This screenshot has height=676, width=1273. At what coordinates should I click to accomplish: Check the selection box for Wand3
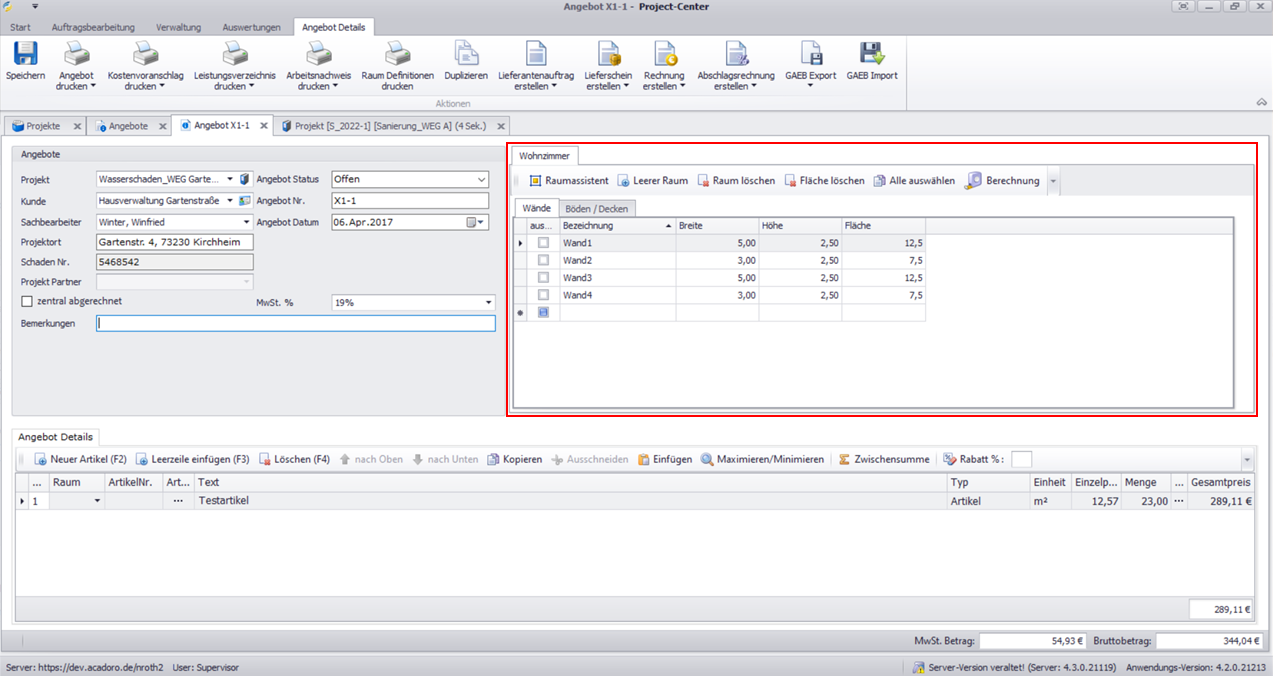coord(543,278)
